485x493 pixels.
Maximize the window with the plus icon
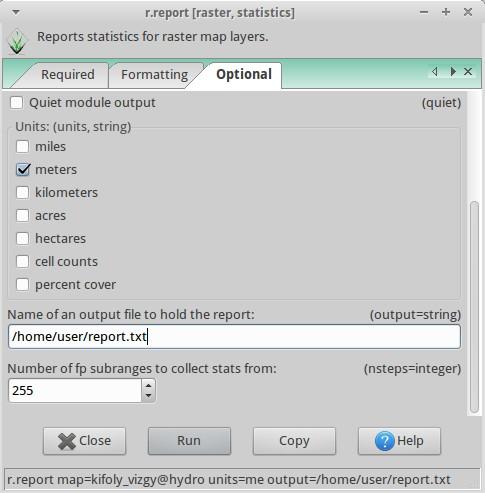coord(446,12)
